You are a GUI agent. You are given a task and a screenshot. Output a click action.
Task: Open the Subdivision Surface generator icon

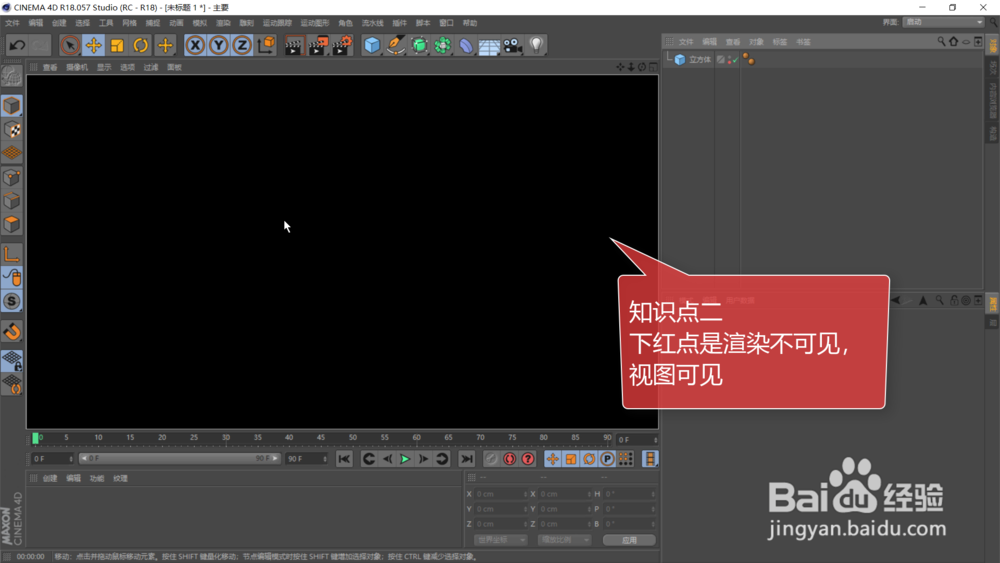pos(419,45)
